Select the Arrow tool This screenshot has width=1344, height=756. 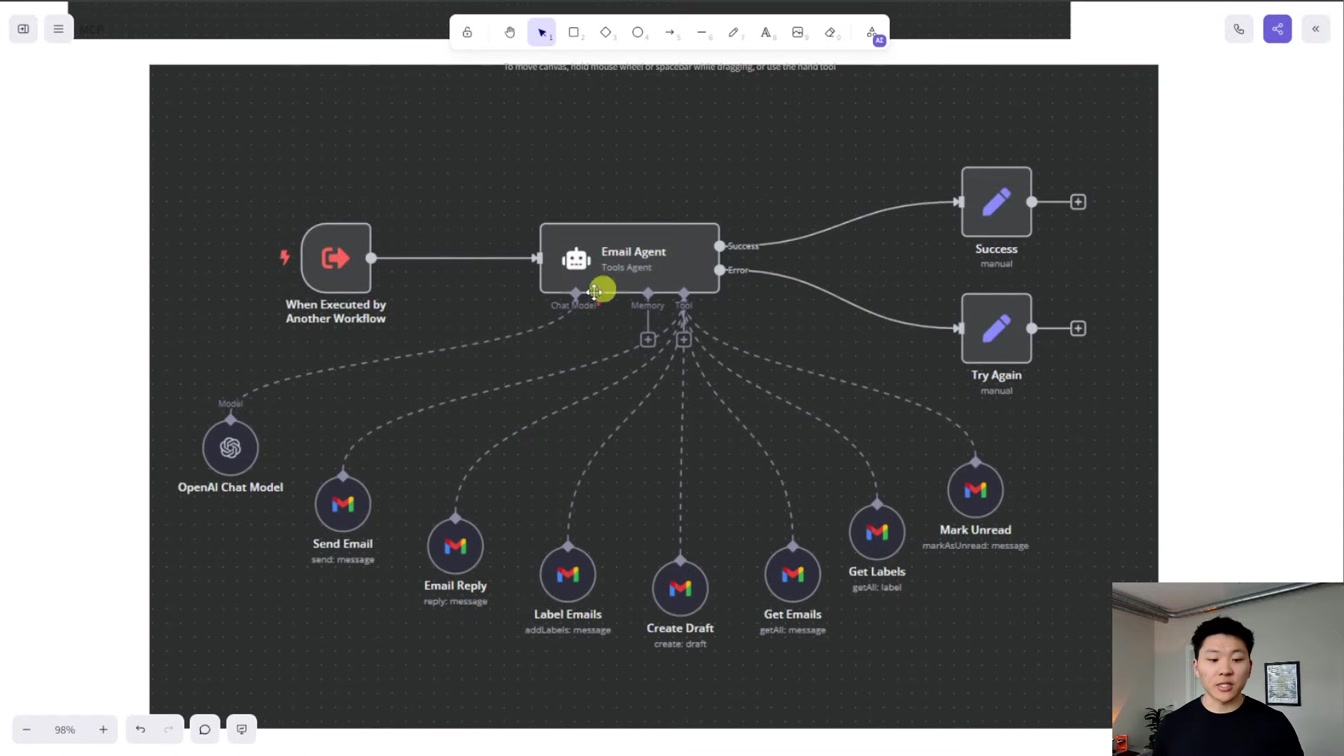[x=670, y=33]
